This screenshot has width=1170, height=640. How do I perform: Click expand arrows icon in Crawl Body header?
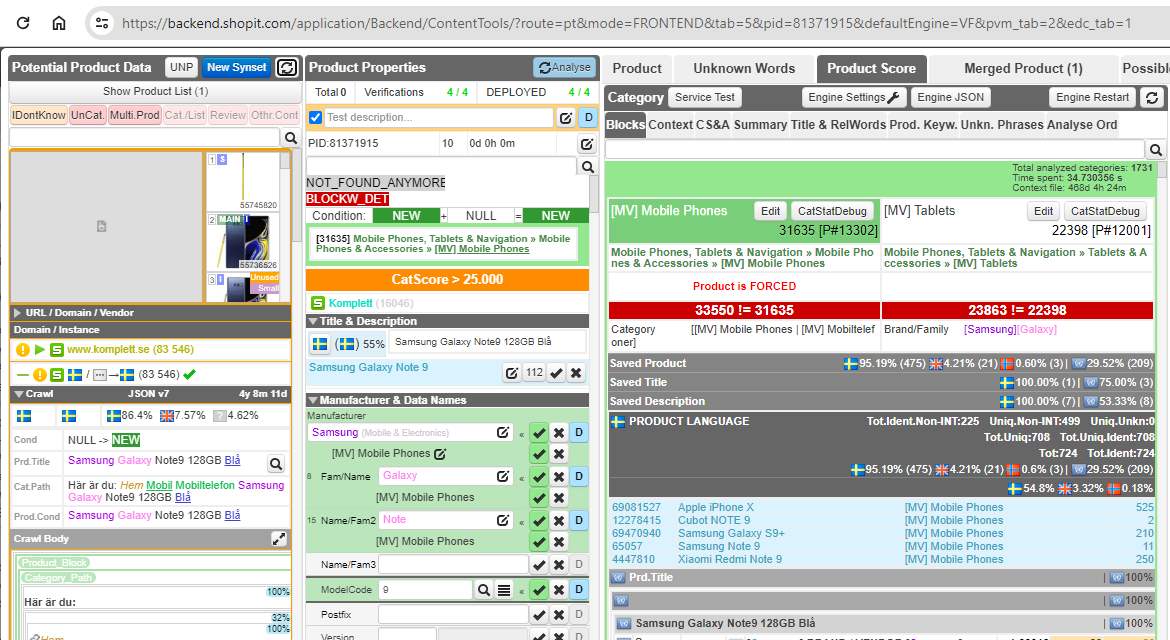(x=279, y=539)
